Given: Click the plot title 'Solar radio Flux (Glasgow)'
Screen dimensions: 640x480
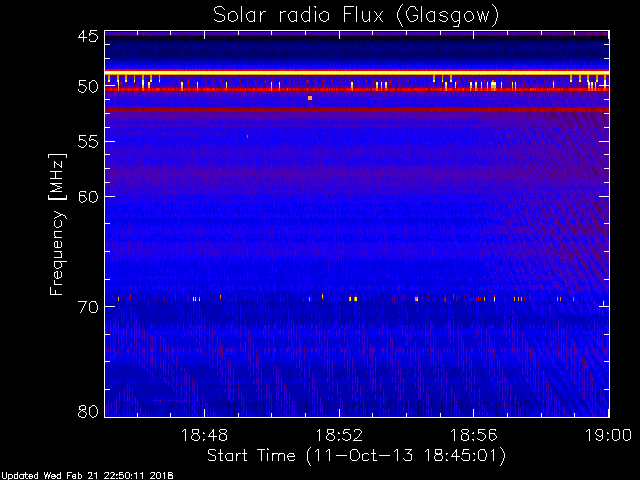Looking at the screenshot, I should tap(356, 16).
